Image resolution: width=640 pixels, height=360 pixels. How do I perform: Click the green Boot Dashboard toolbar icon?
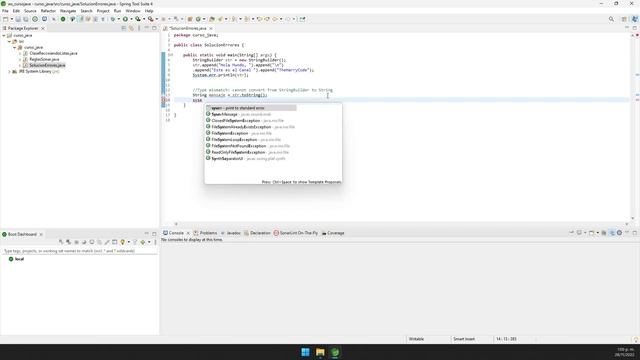pos(63,19)
